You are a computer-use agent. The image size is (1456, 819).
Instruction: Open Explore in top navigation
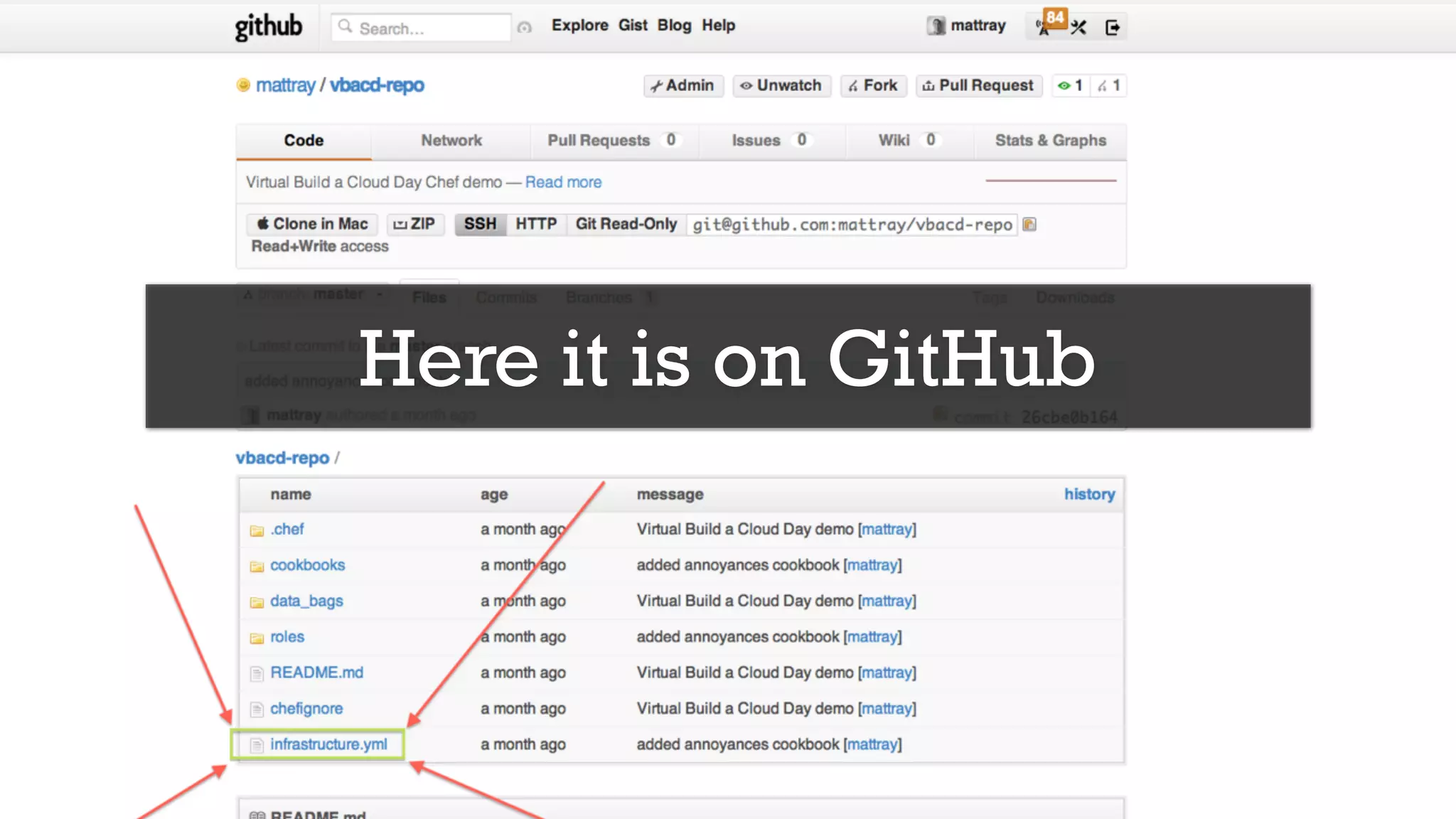click(580, 26)
